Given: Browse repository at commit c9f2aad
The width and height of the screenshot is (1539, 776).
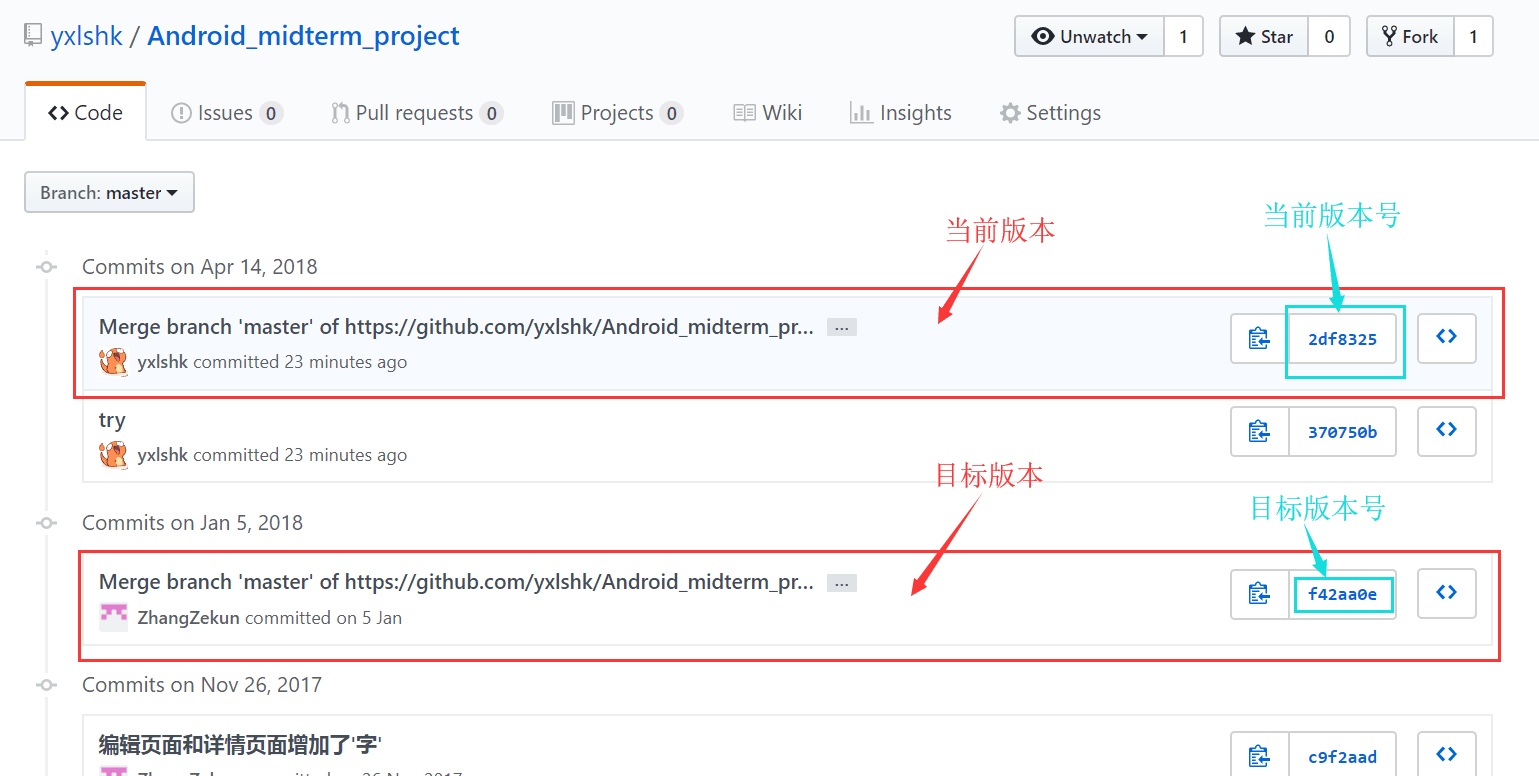Looking at the screenshot, I should 1447,755.
